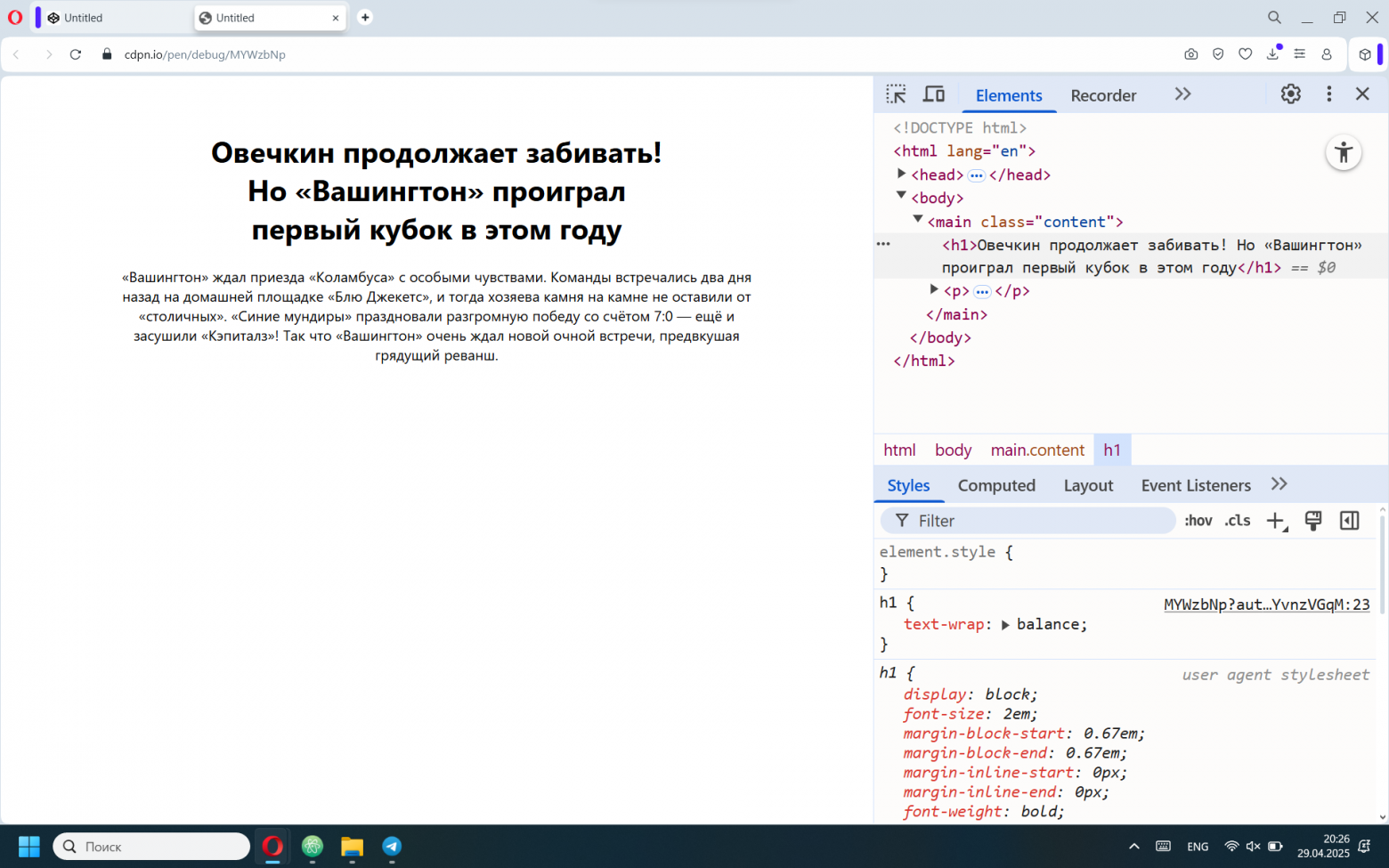1389x868 pixels.
Task: Switch to the Elements panel tab
Action: [1009, 95]
